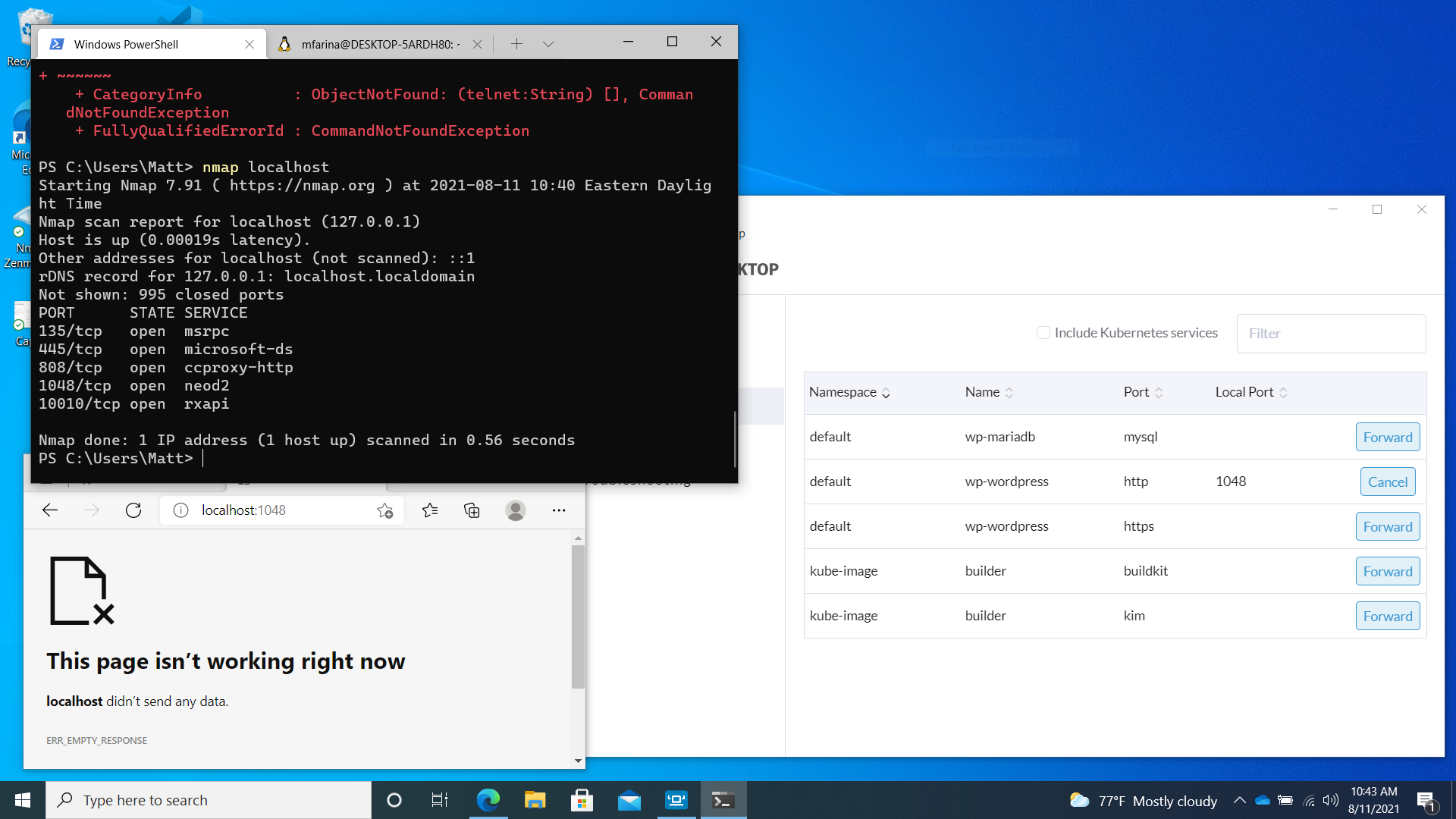Click the site information icon in address bar
This screenshot has width=1456, height=819.
(180, 510)
